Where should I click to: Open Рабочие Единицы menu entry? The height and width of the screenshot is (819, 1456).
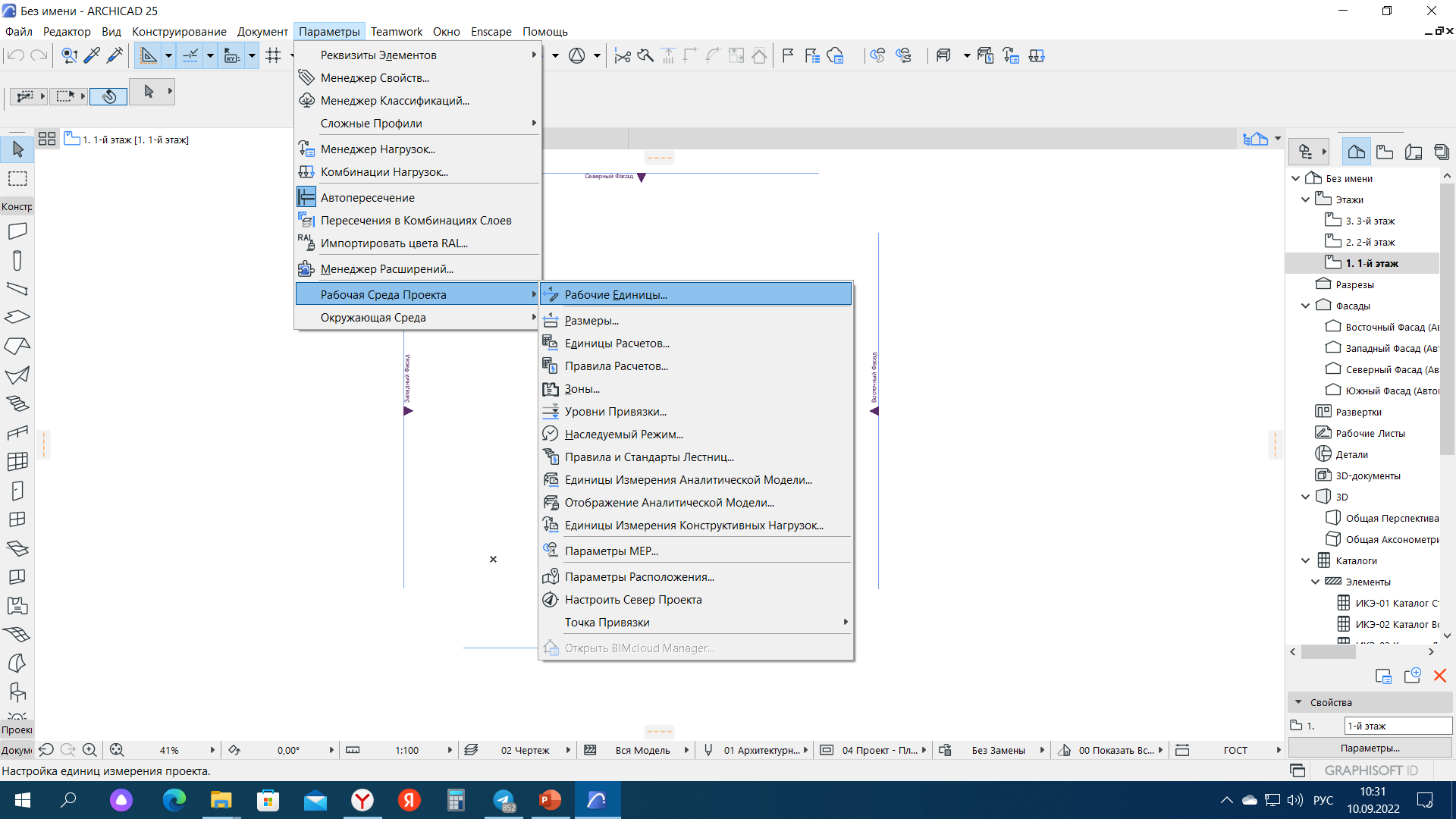[615, 294]
